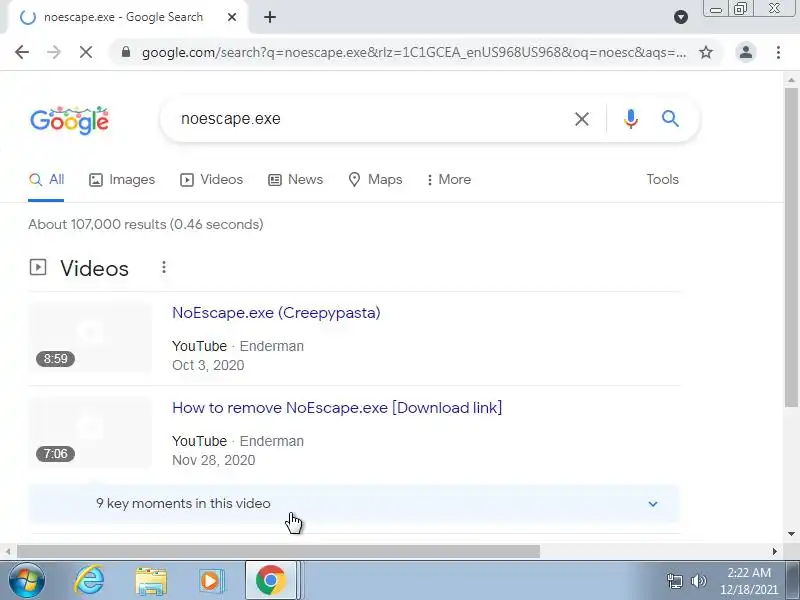
Task: Switch to News results
Action: coord(295,180)
